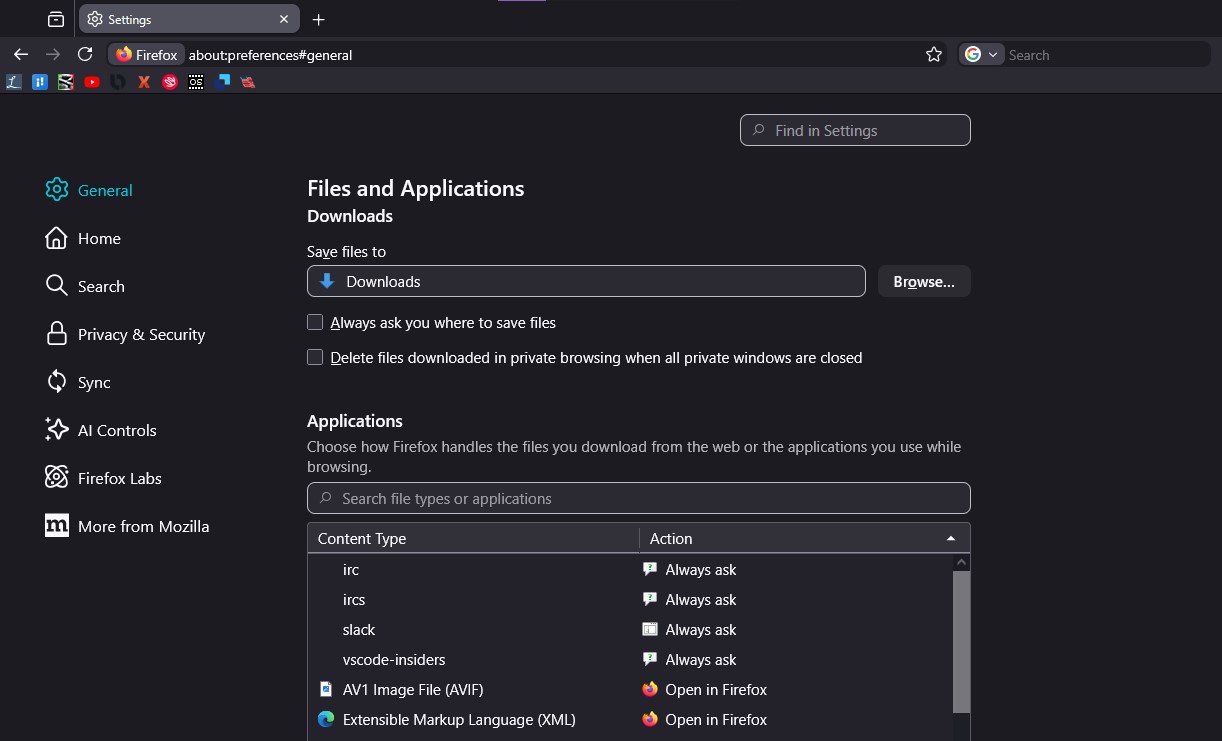Bookmark this page with the star icon
This screenshot has height=741, width=1222.
point(934,55)
